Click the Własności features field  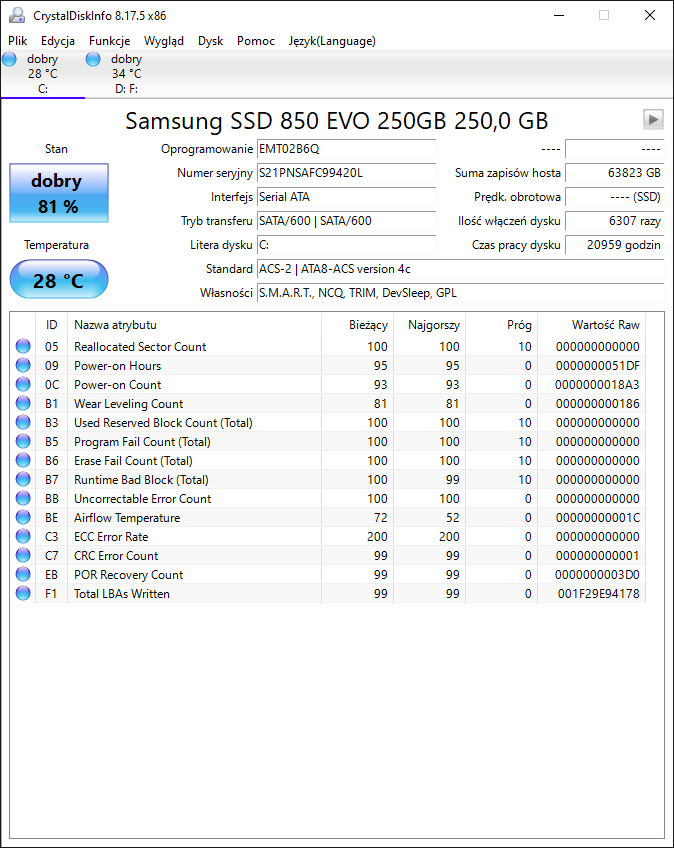tap(460, 293)
